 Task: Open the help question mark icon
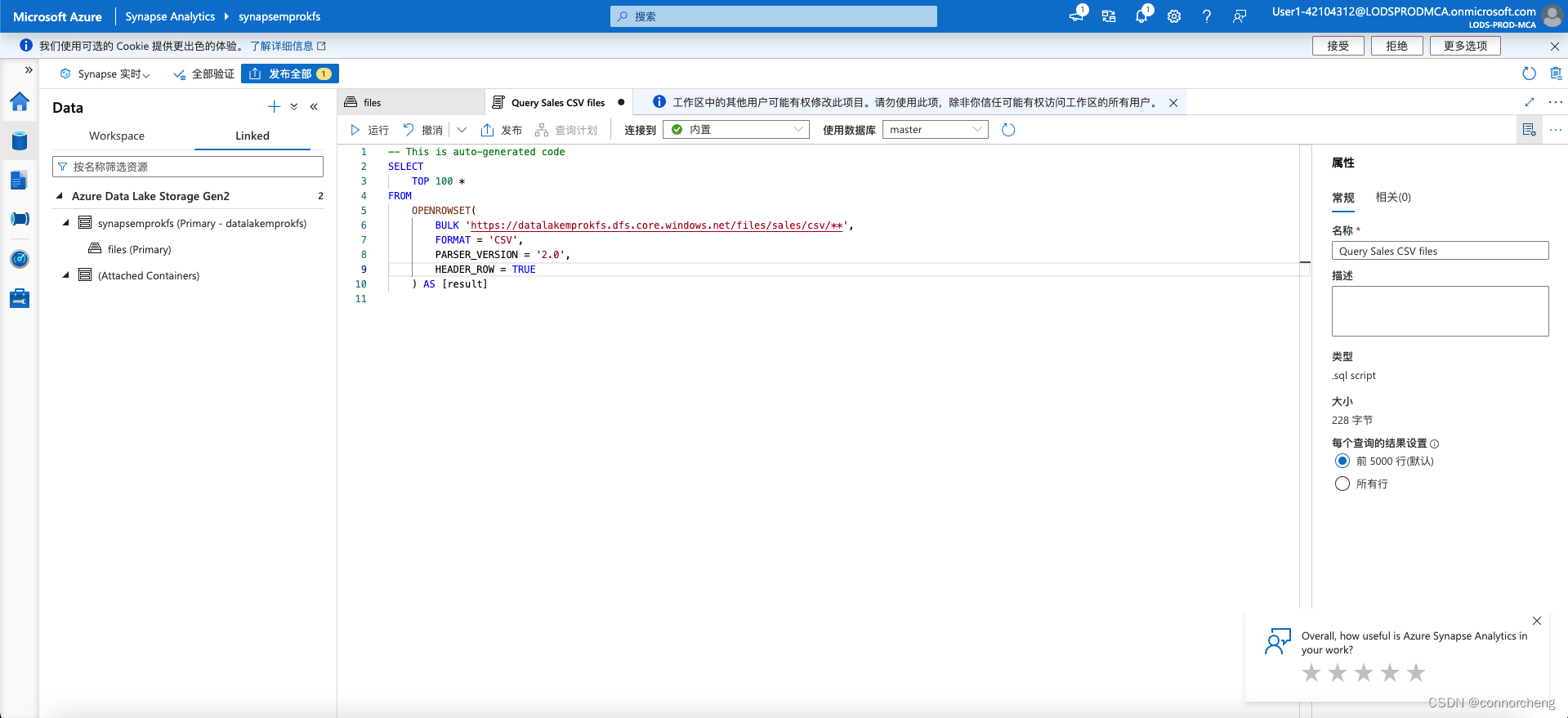pyautogui.click(x=1207, y=16)
